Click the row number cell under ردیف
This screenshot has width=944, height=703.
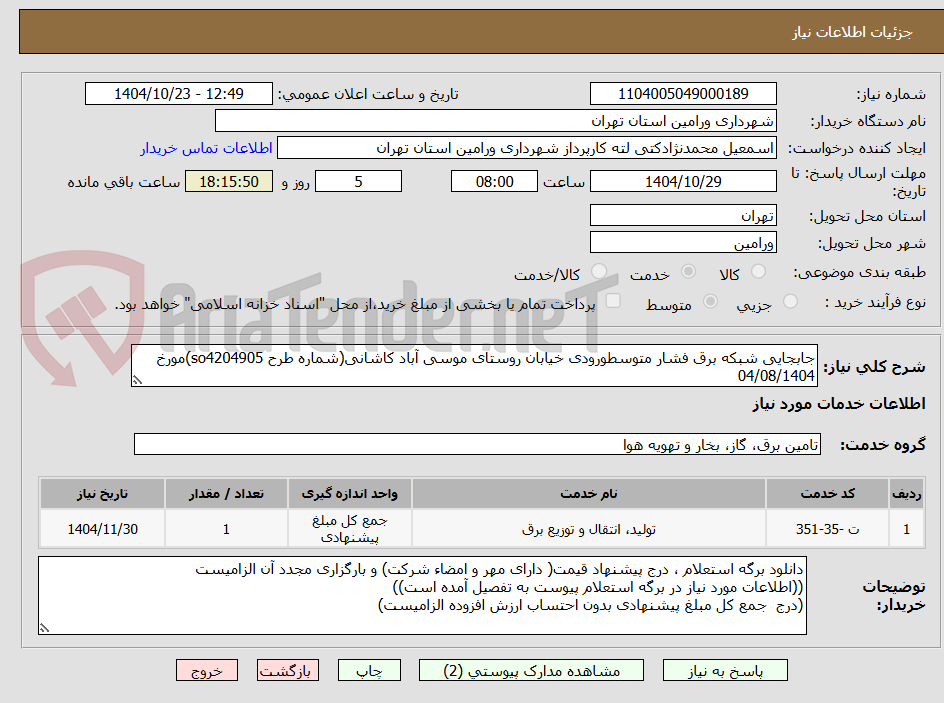907,529
